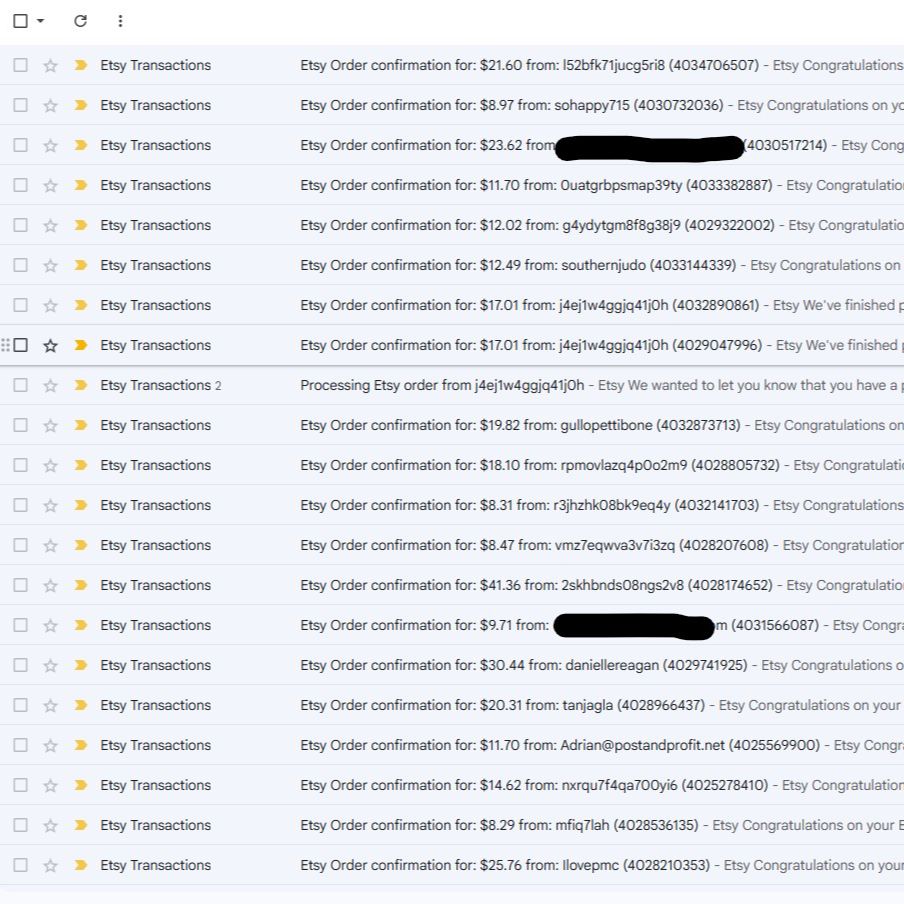Star the $21.60 l52bfk71jucg5ri8 email
This screenshot has height=904, width=904.
point(51,65)
